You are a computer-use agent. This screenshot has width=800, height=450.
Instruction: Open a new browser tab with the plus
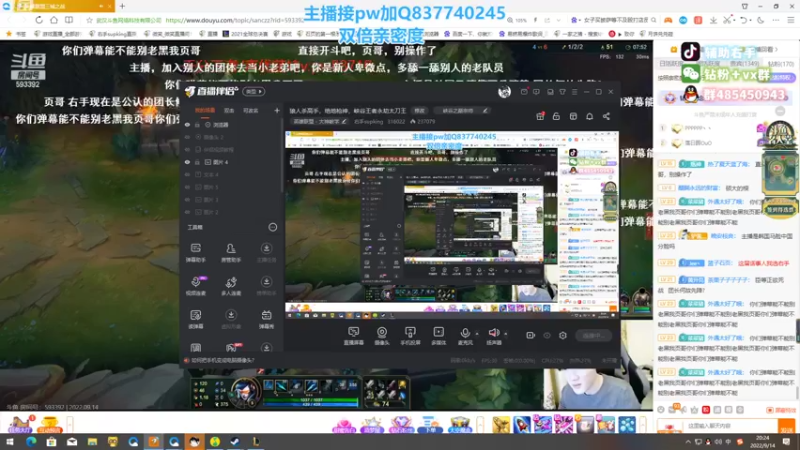122,6
